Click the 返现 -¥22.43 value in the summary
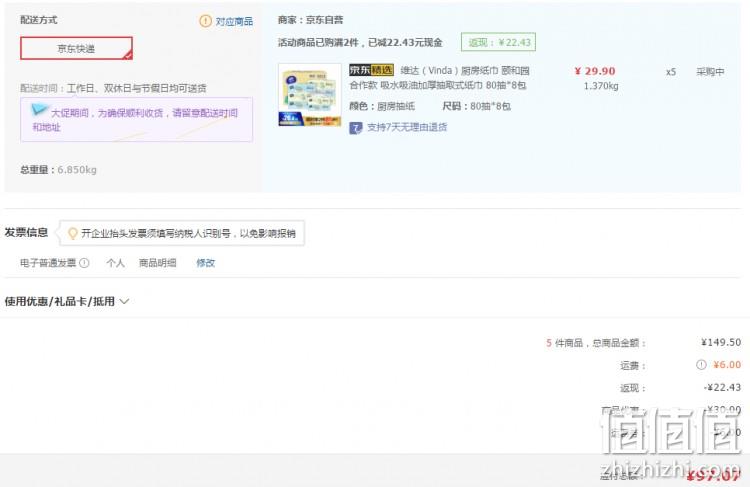 [x=722, y=387]
